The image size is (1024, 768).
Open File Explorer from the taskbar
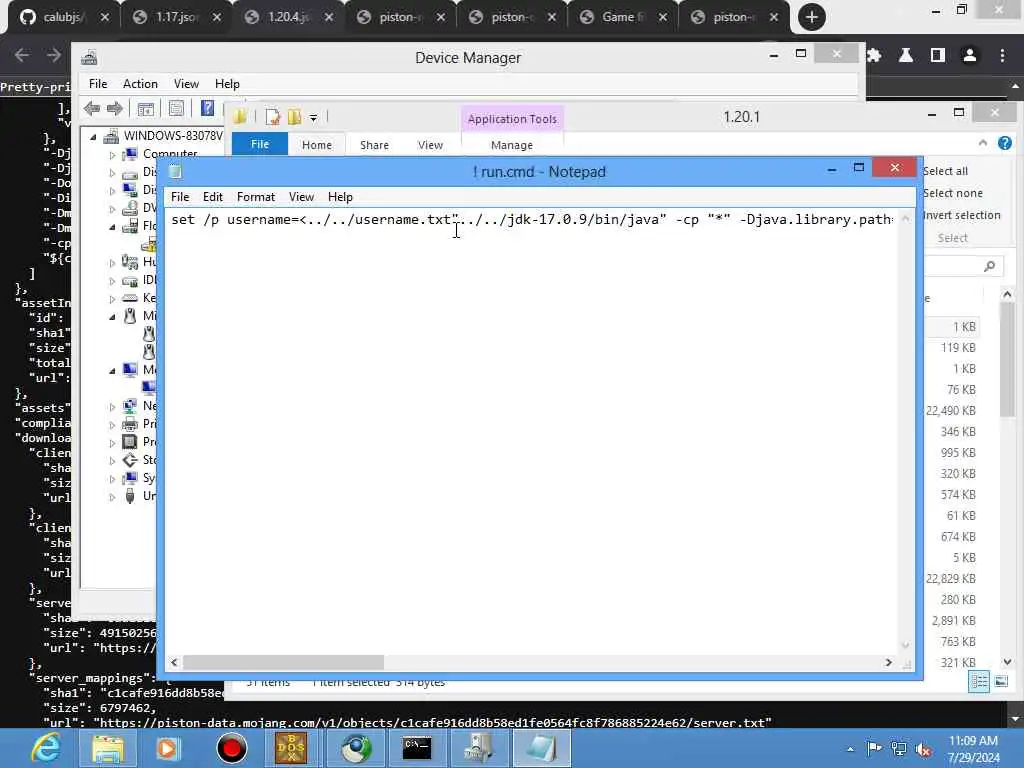(x=107, y=748)
